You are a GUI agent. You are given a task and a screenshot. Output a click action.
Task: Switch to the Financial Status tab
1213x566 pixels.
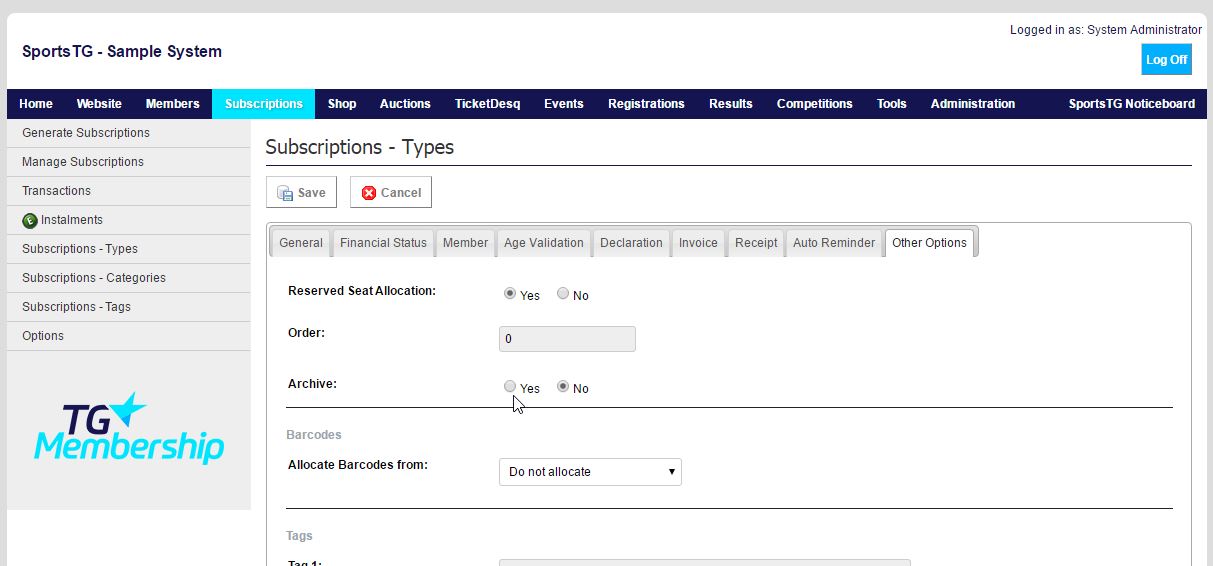(383, 243)
